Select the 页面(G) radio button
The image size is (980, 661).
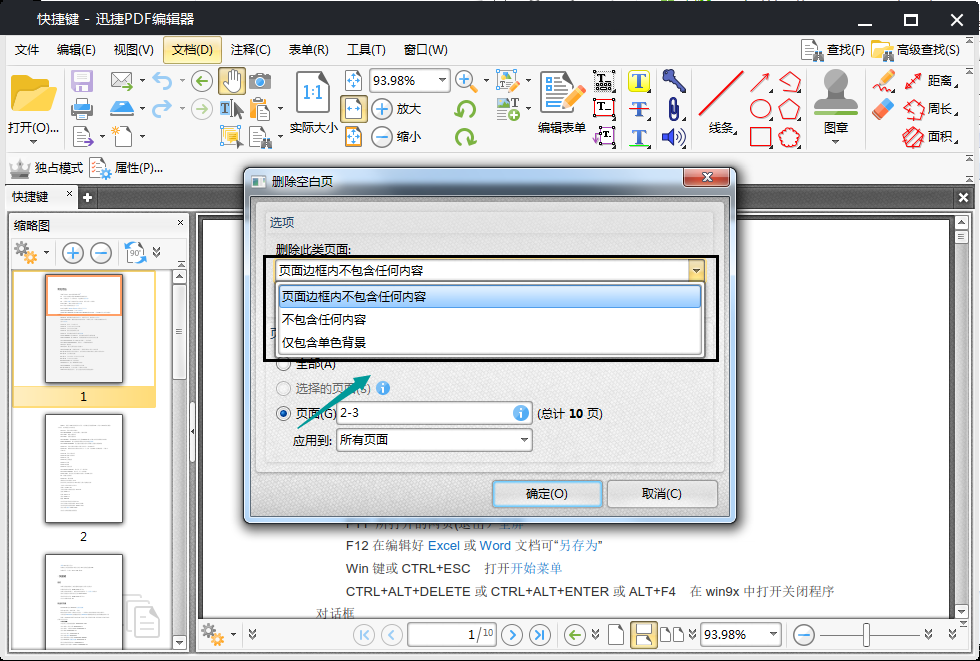click(x=283, y=414)
